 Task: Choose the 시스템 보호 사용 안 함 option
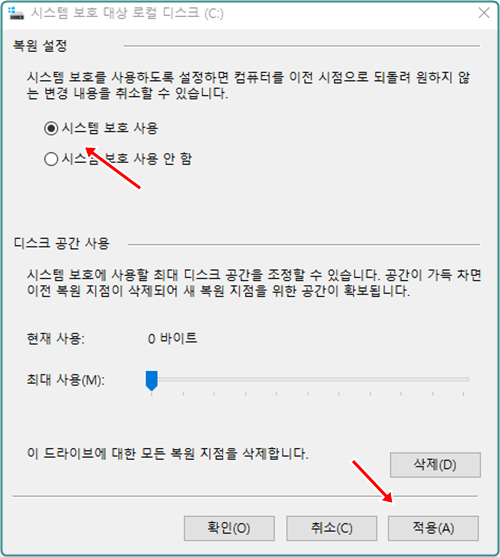point(51,159)
